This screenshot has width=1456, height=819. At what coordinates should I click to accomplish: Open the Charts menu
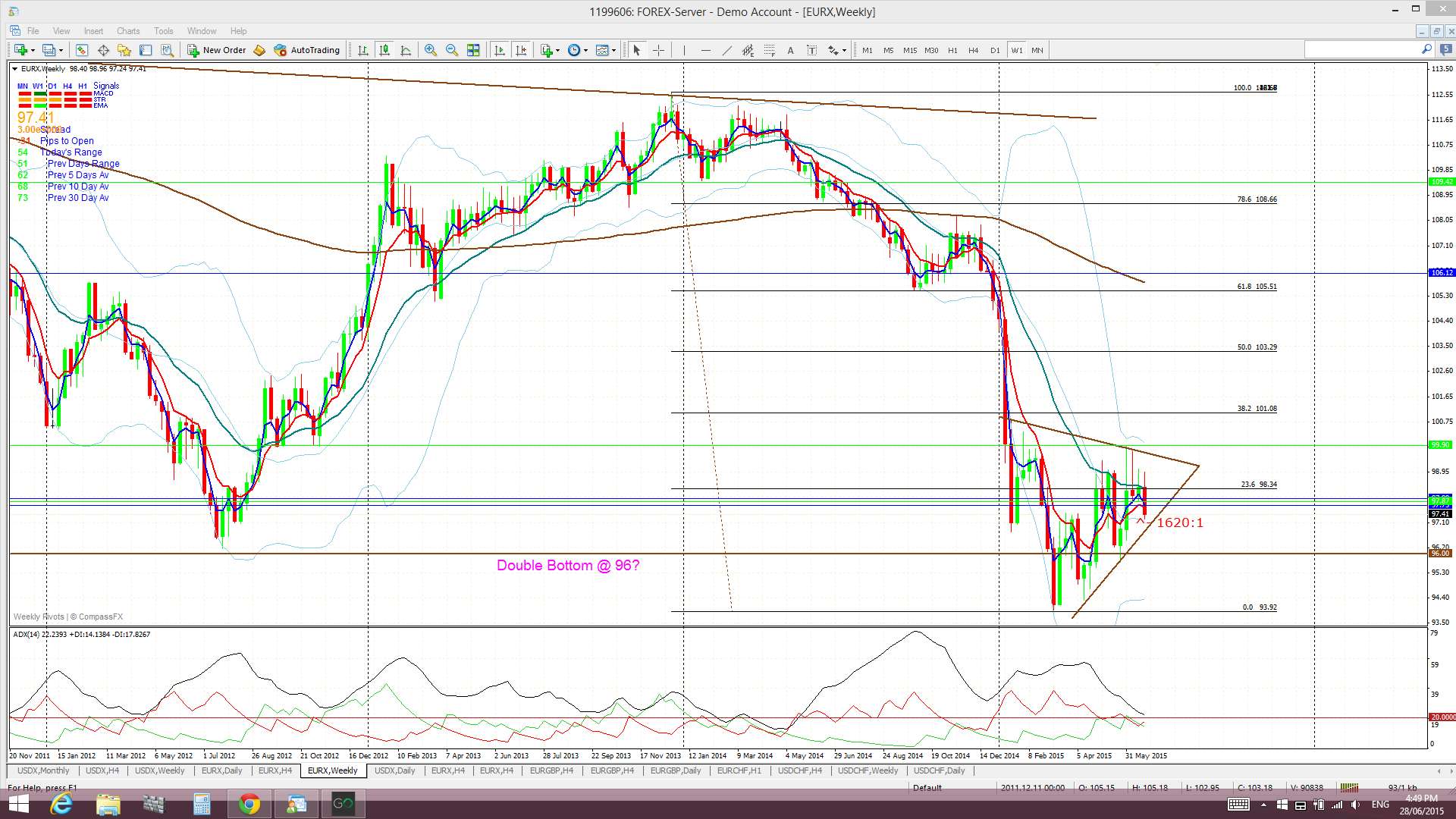(x=127, y=31)
